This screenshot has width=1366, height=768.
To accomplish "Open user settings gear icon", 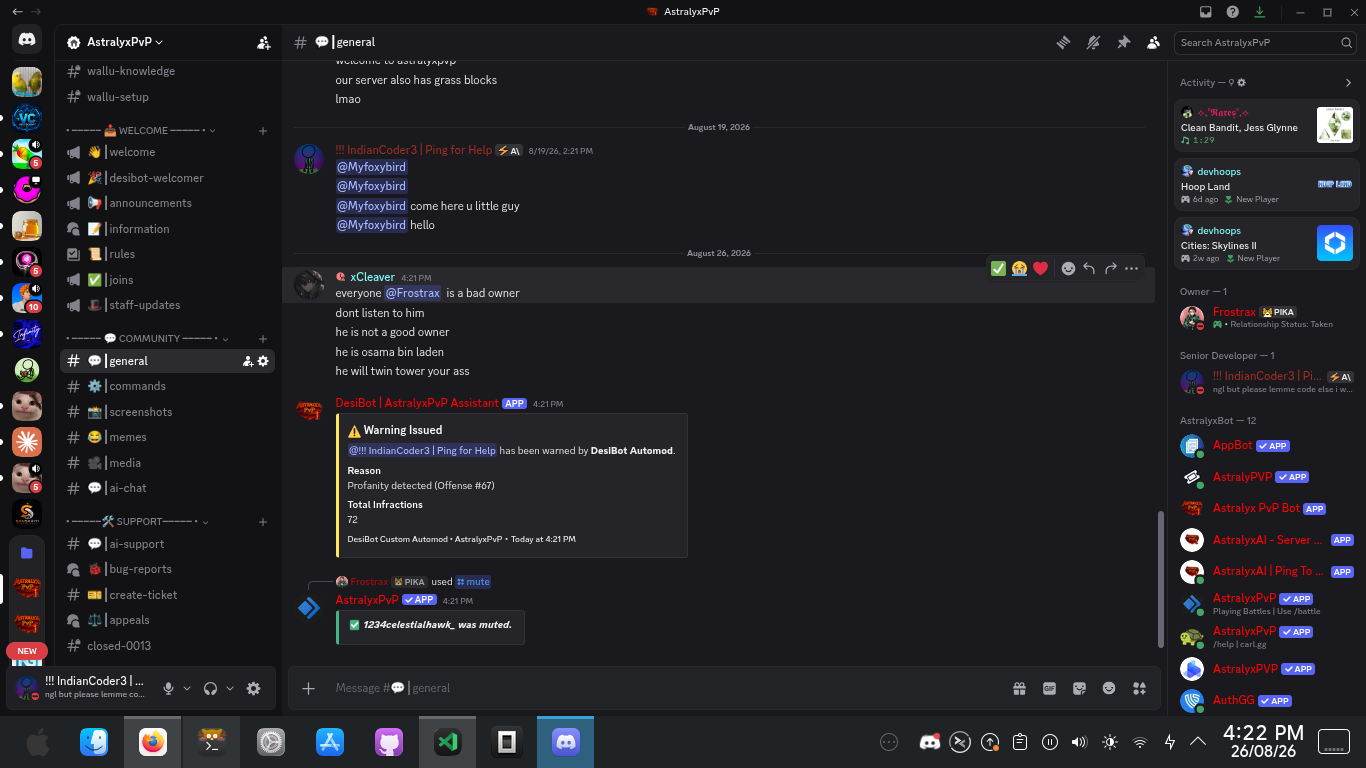I will [254, 688].
